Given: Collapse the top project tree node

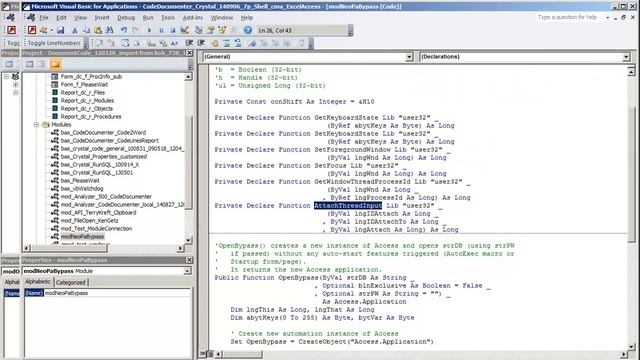Looking at the screenshot, I should [x=7, y=76].
